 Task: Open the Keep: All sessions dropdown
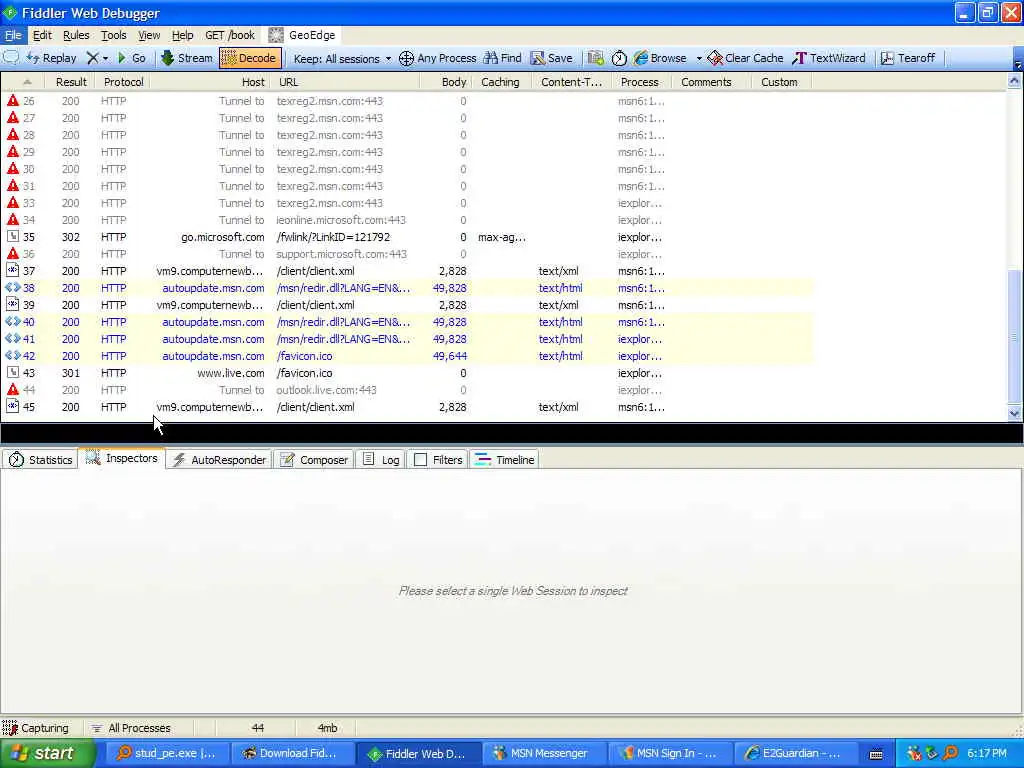point(342,59)
